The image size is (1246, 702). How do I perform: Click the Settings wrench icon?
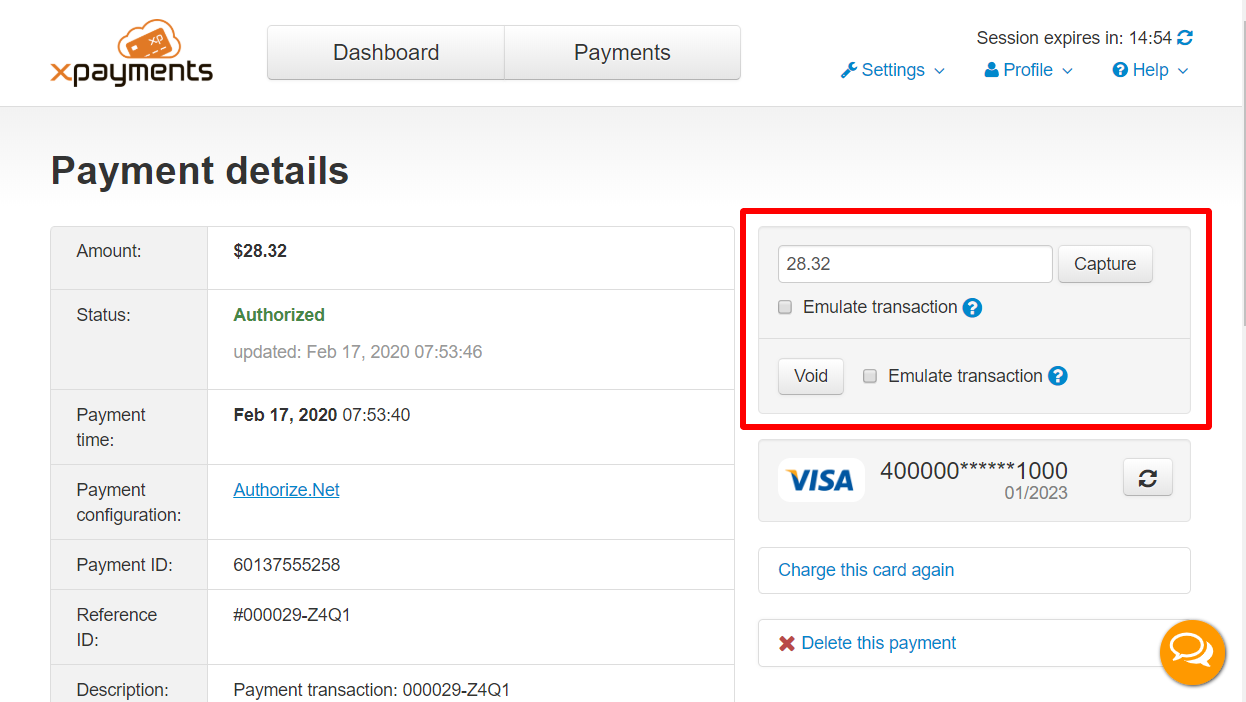[849, 70]
